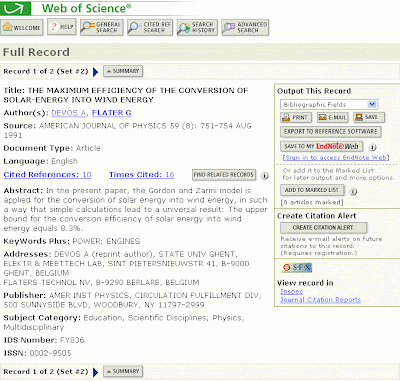The image size is (400, 381).
Task: View Times Cited: 16 articles
Action: point(141,175)
